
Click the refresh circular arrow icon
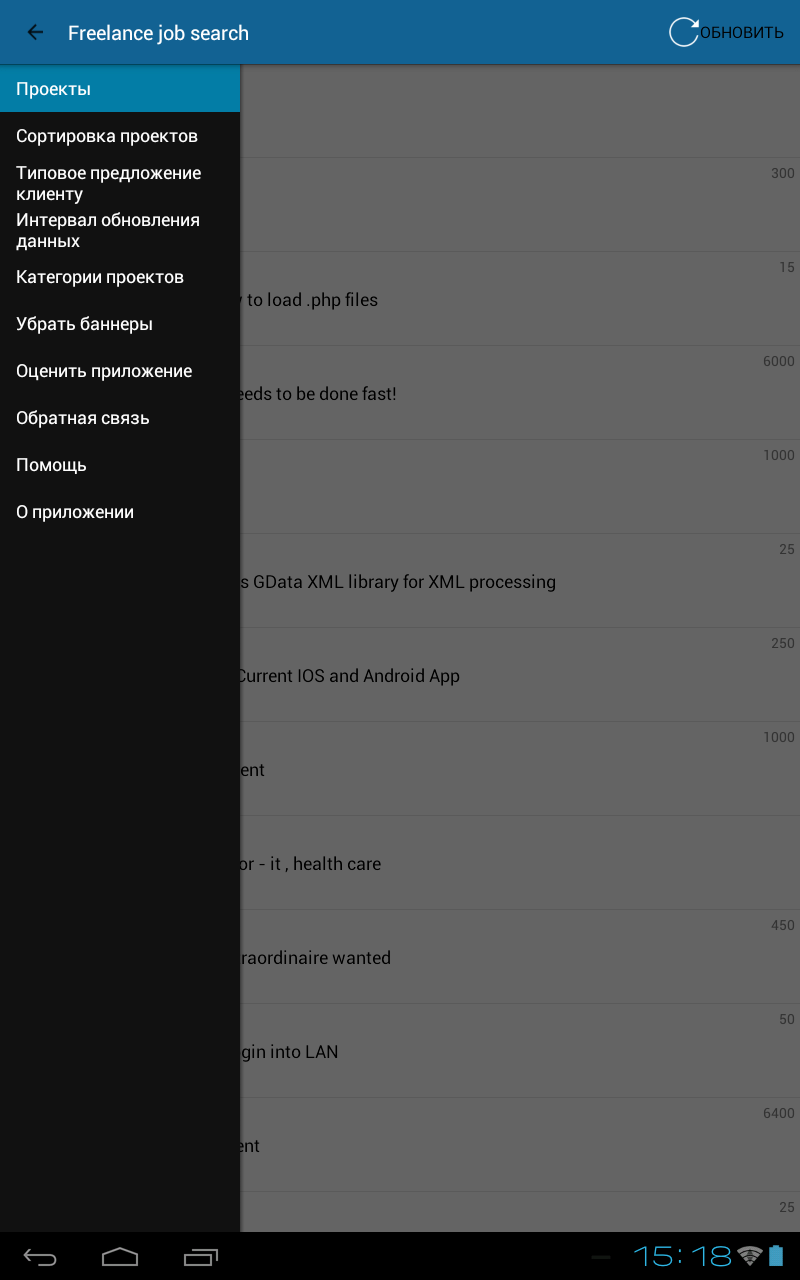click(684, 32)
